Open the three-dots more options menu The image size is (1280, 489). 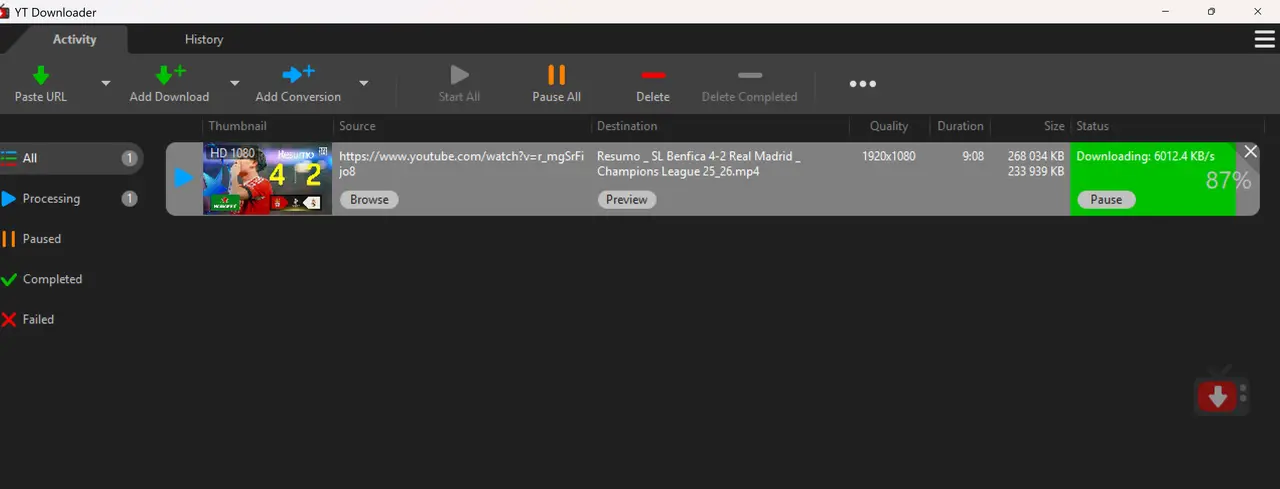pos(862,84)
